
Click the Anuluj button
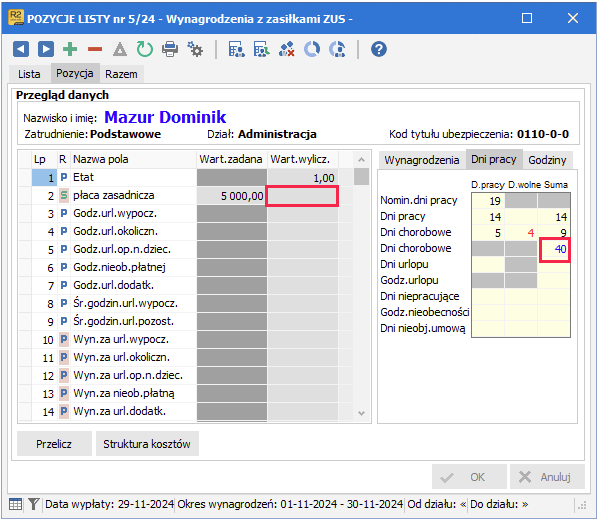pyautogui.click(x=547, y=477)
